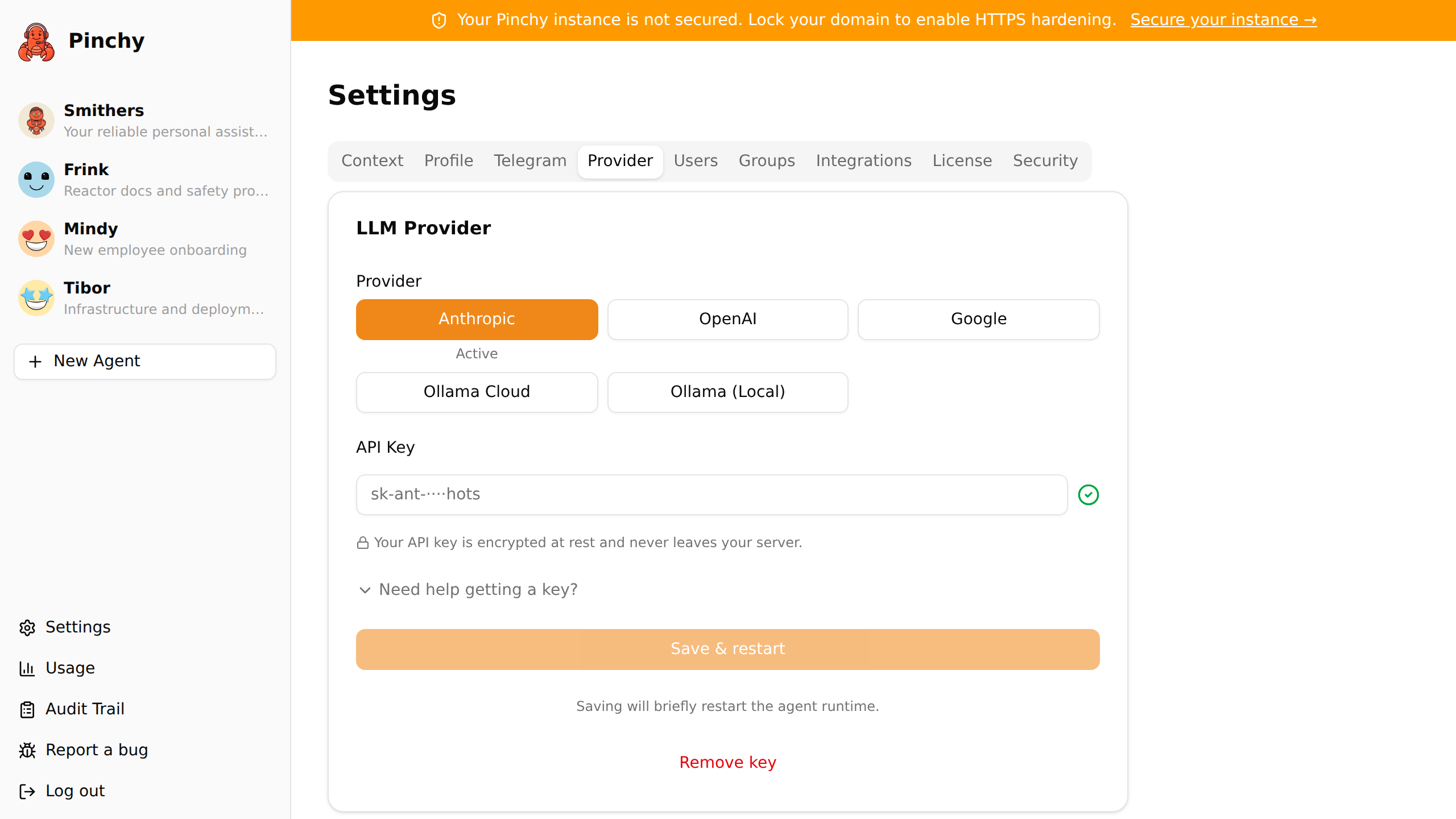1456x819 pixels.
Task: Select Google as the provider
Action: pos(978,319)
